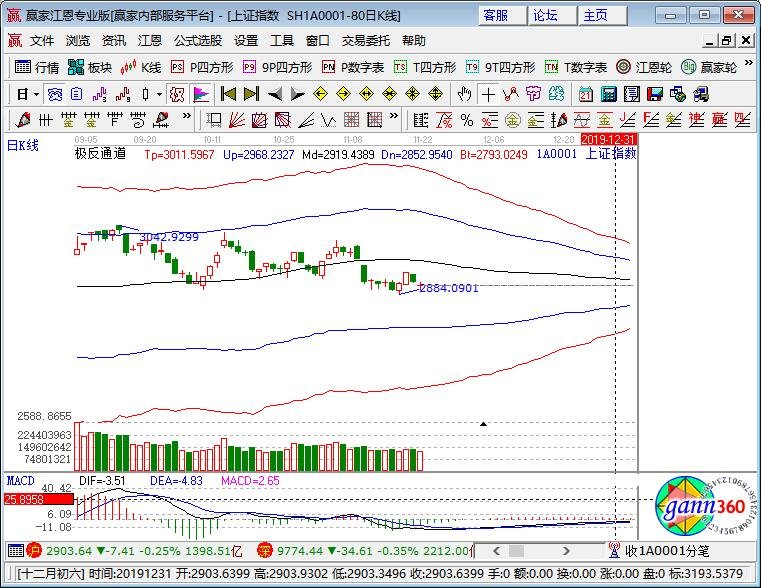The image size is (761, 588).
Task: Select the red Gann fan lines tool
Action: [x=236, y=120]
